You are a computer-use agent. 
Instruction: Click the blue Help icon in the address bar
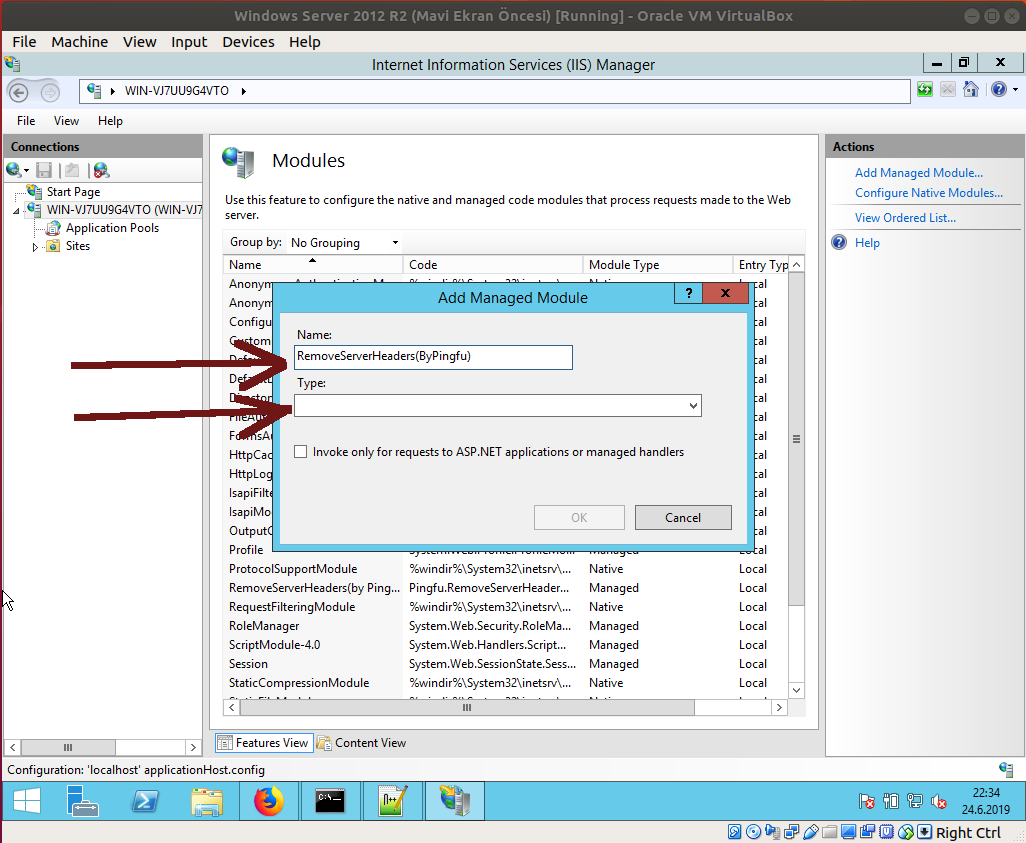click(999, 90)
